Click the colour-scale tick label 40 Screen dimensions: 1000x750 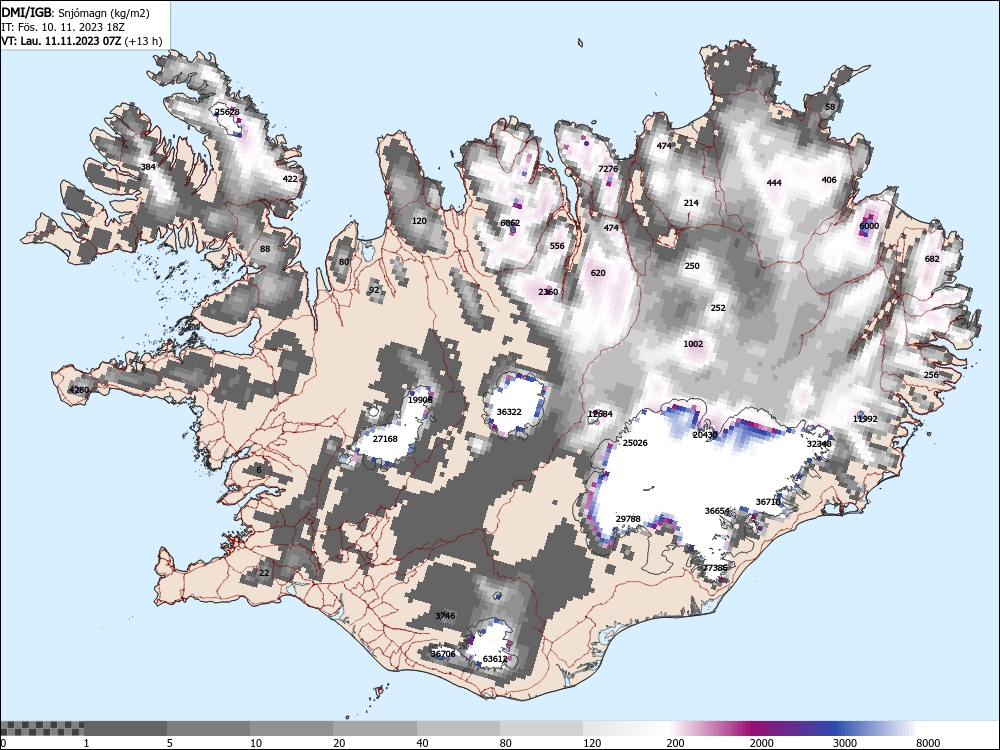coord(423,743)
